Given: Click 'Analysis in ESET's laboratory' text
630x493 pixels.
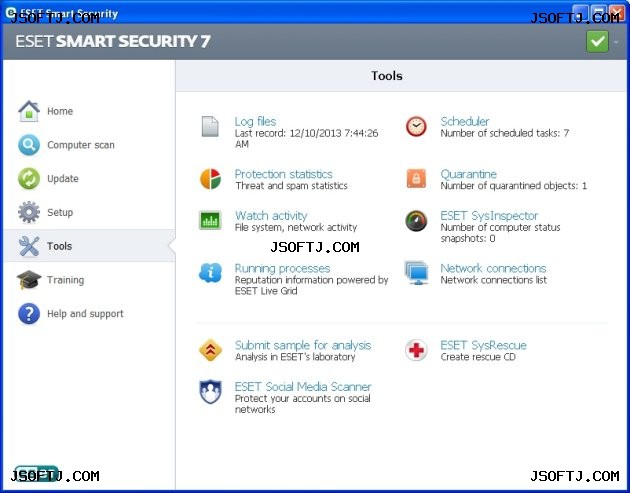Looking at the screenshot, I should coord(295,357).
